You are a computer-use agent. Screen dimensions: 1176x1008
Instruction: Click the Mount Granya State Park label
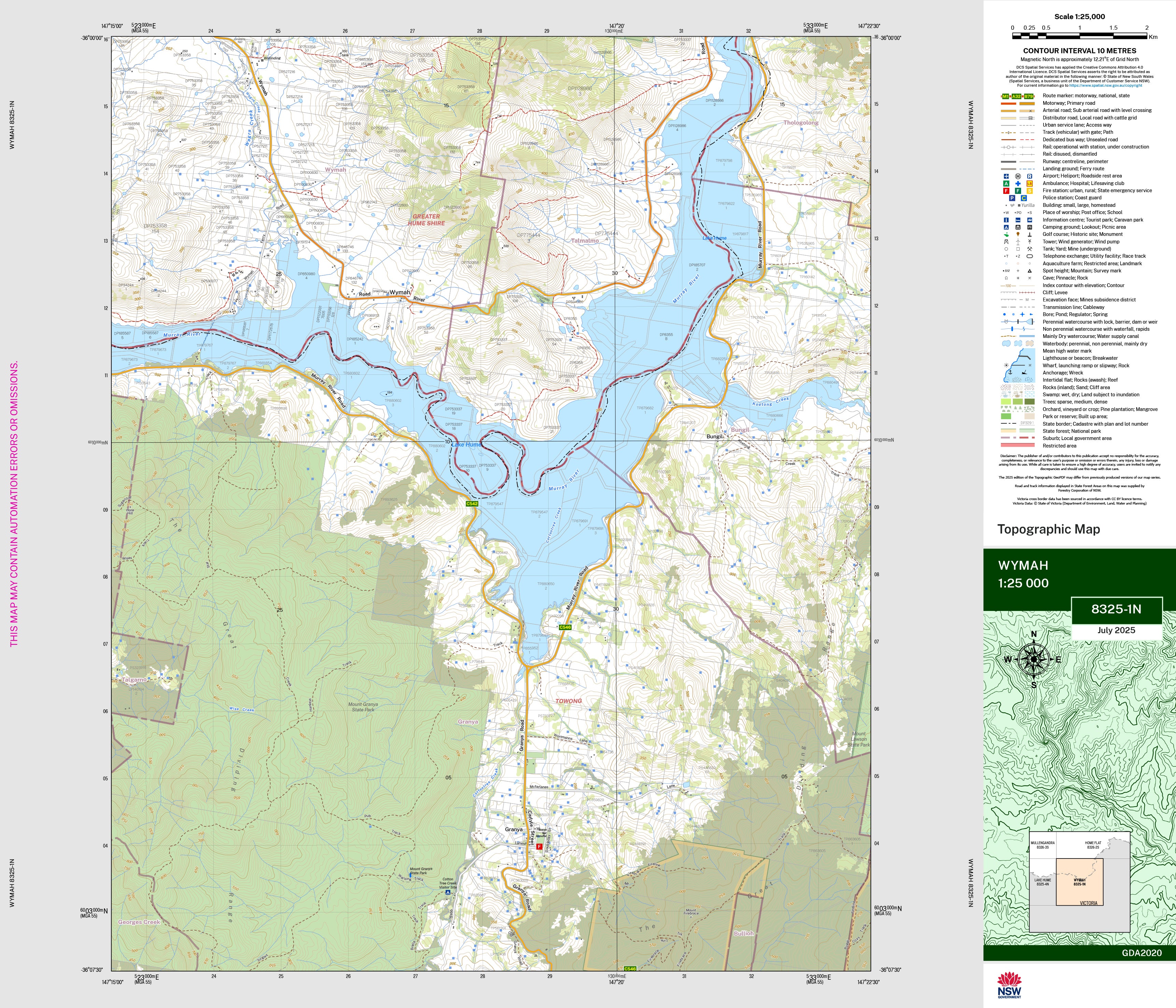point(363,707)
